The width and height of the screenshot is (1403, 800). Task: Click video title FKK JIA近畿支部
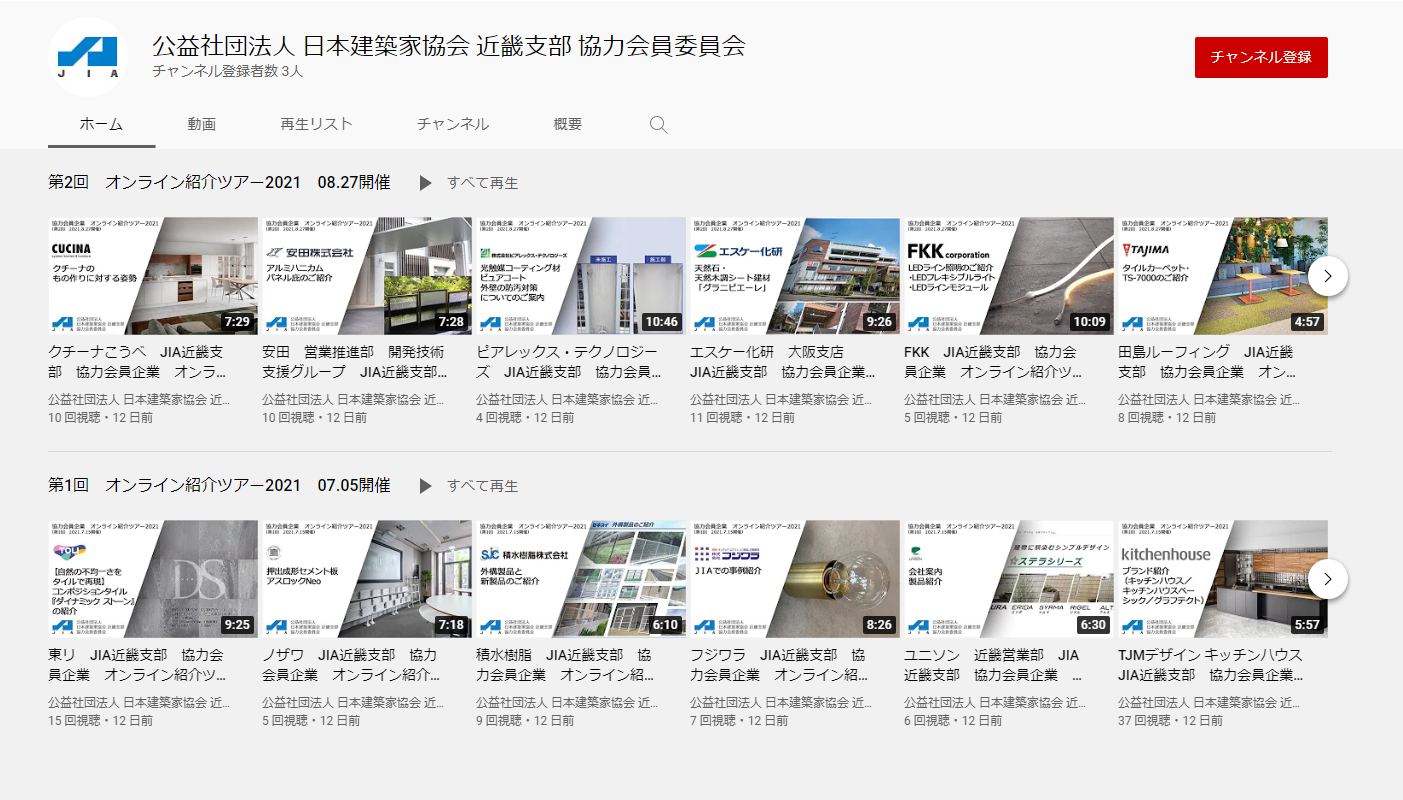(x=994, y=362)
